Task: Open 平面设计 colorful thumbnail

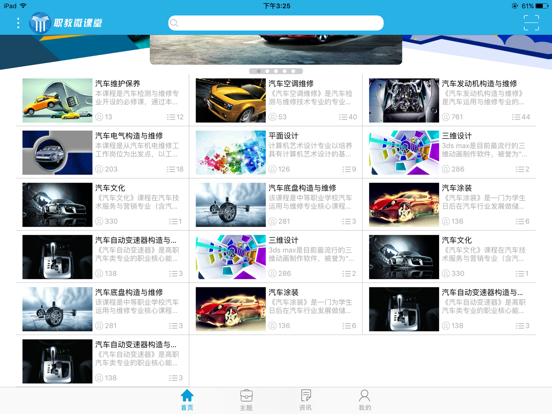Action: pos(231,152)
